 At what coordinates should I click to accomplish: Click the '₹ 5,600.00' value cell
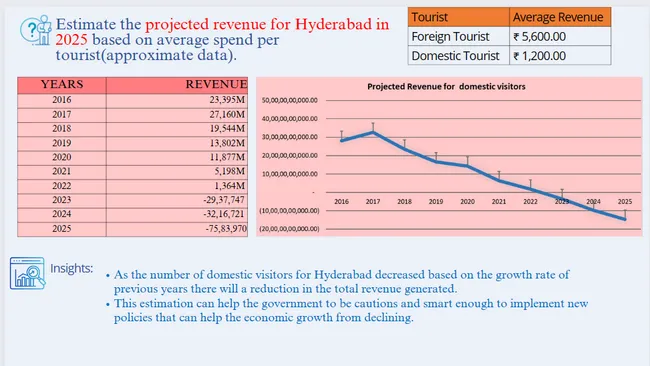560,36
